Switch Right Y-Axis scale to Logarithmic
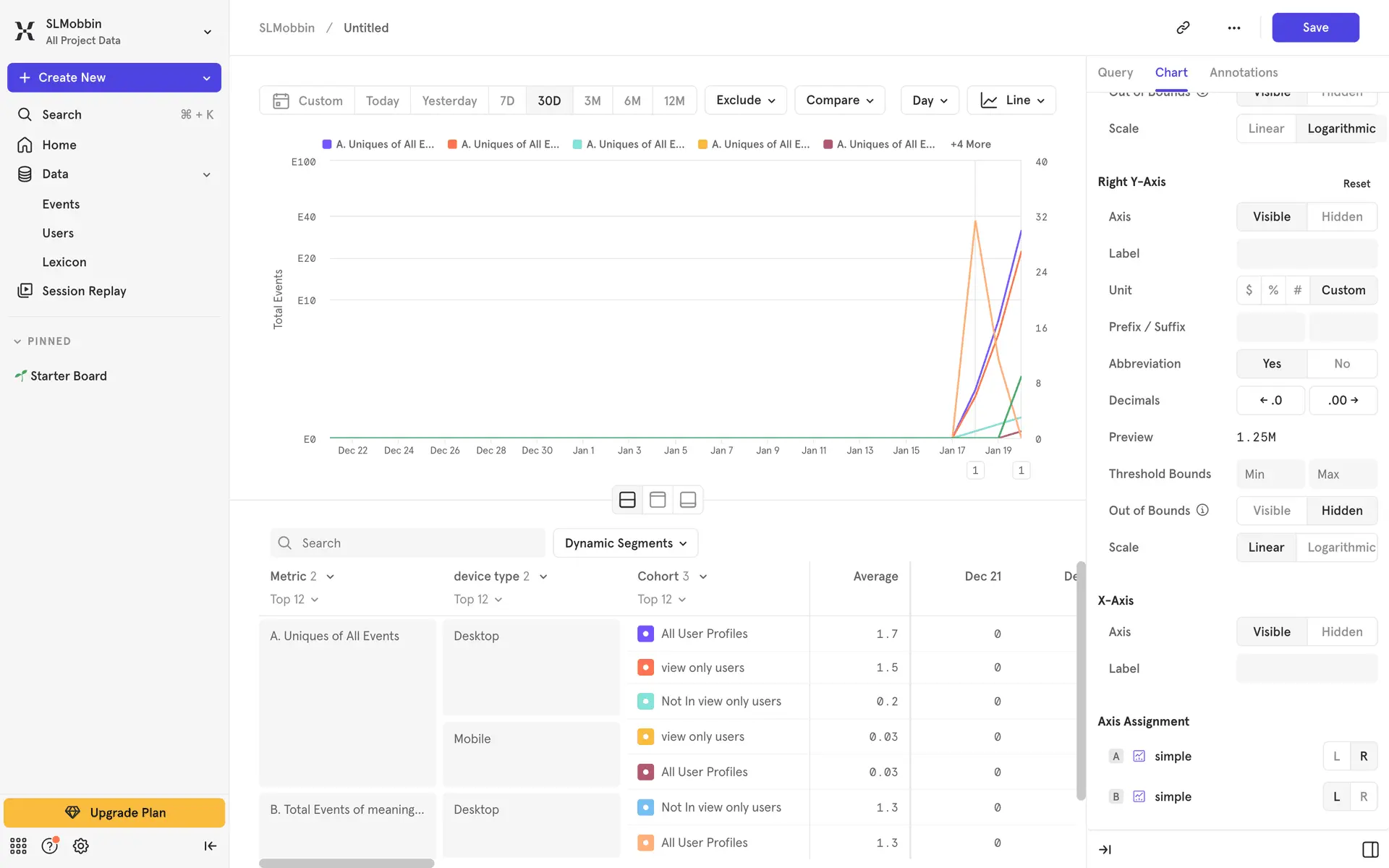Screen dimensions: 1389x868 click(x=1341, y=548)
